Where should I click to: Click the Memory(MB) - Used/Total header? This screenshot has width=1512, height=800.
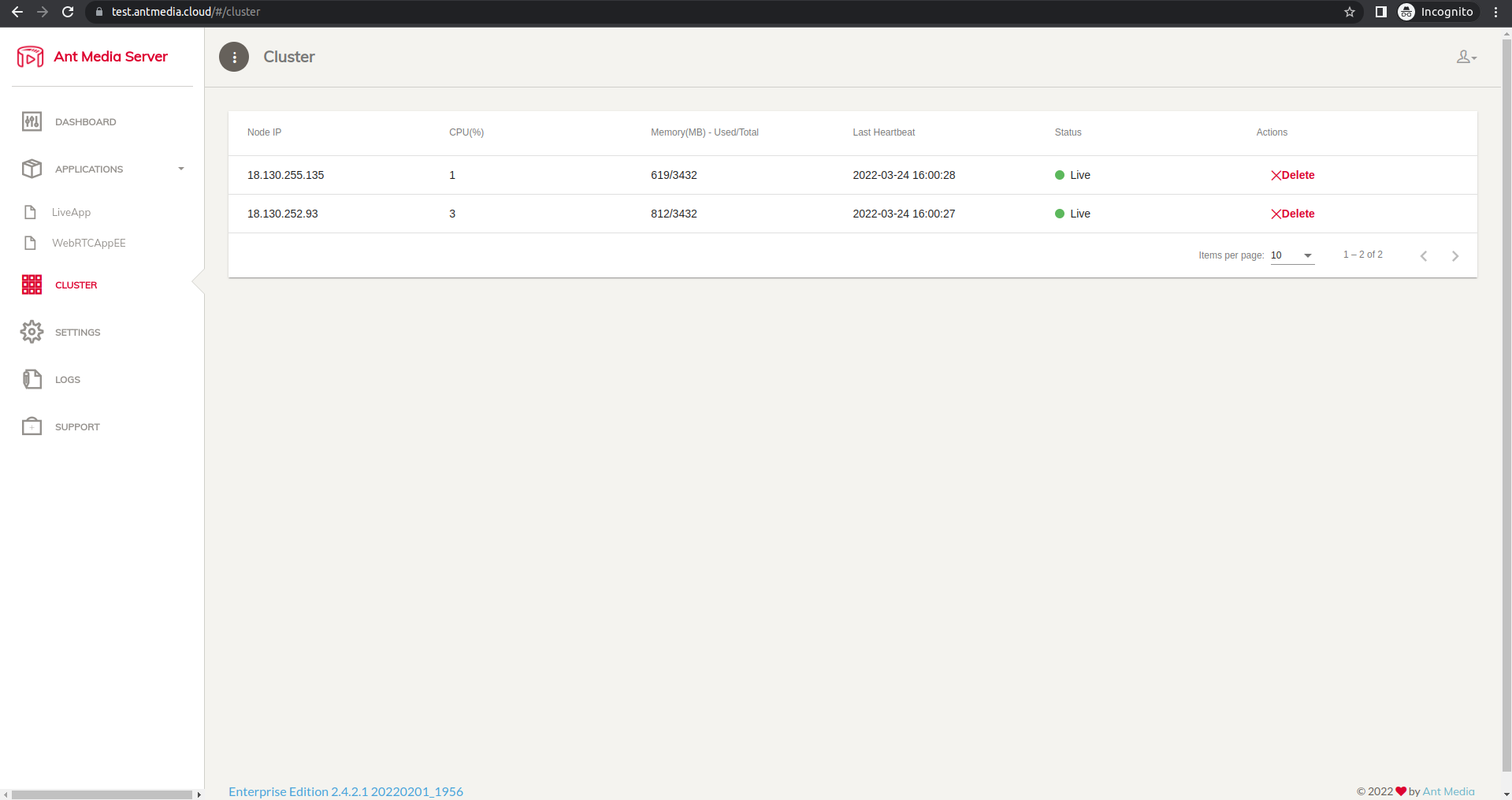pos(704,132)
